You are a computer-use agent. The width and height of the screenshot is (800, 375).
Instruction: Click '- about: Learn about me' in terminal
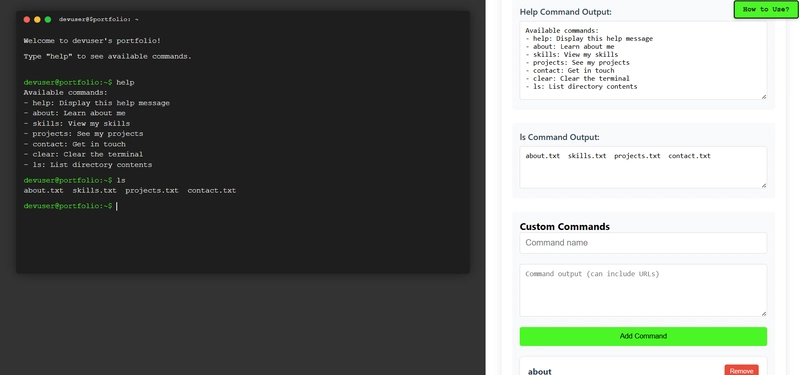(x=74, y=113)
